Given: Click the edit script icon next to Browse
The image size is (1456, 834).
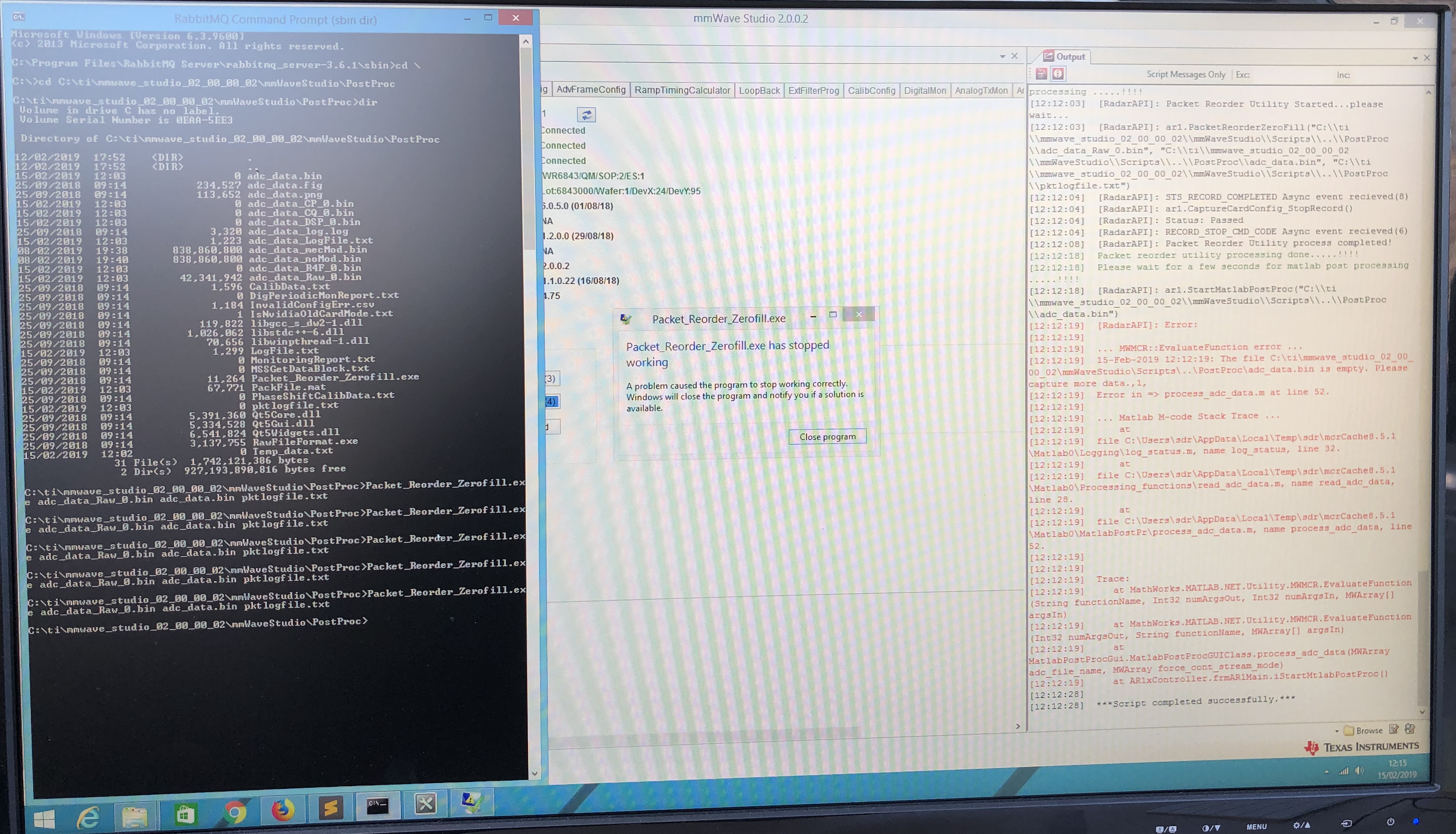Looking at the screenshot, I should coord(1394,729).
